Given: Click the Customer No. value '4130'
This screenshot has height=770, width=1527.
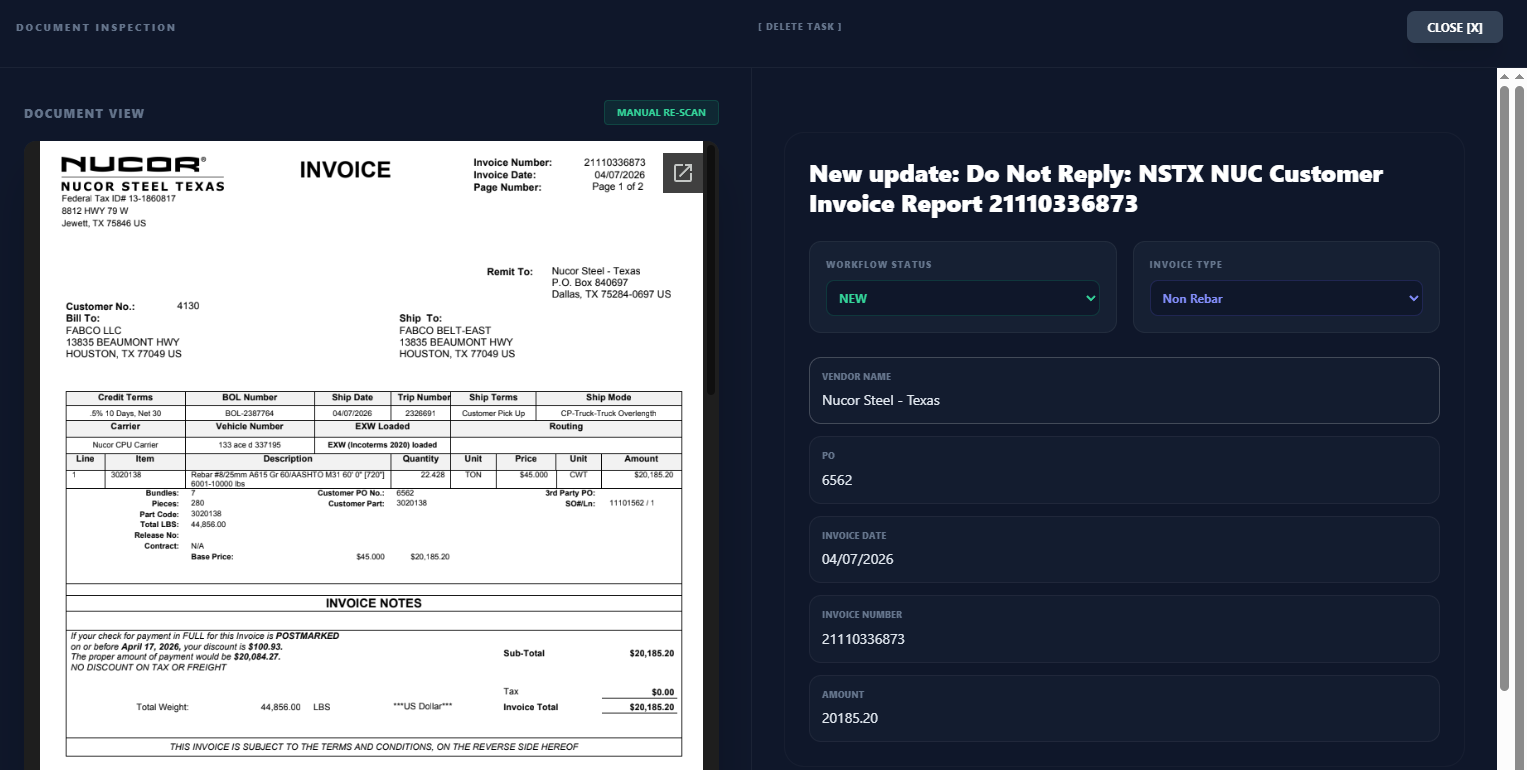Looking at the screenshot, I should [188, 306].
